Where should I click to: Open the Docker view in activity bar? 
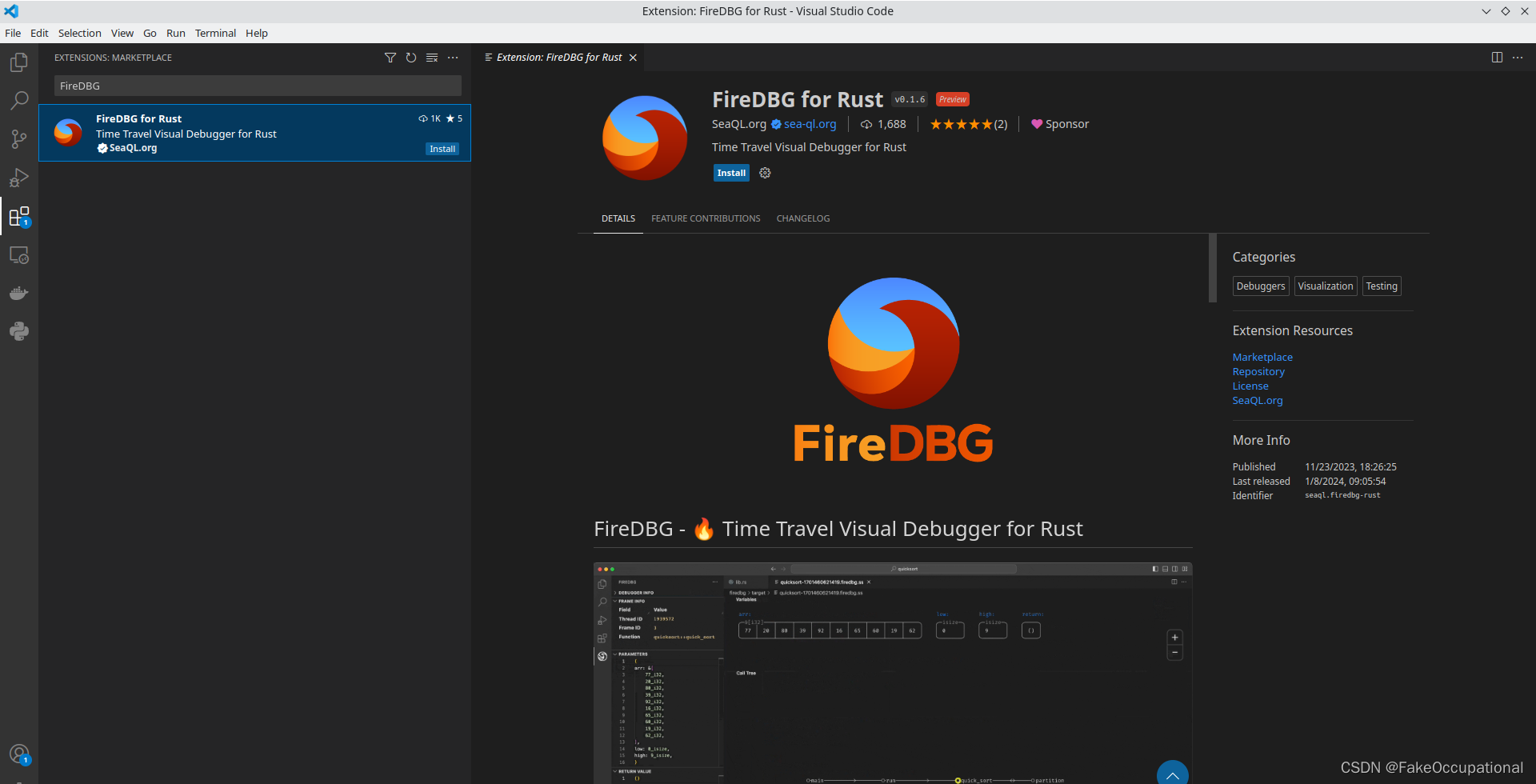19,293
